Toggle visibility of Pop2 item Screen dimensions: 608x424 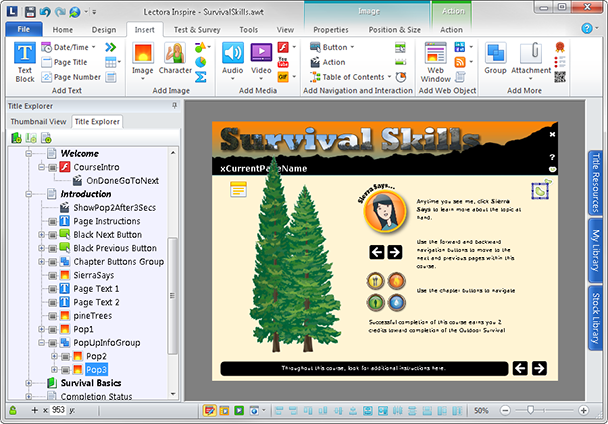(66, 357)
